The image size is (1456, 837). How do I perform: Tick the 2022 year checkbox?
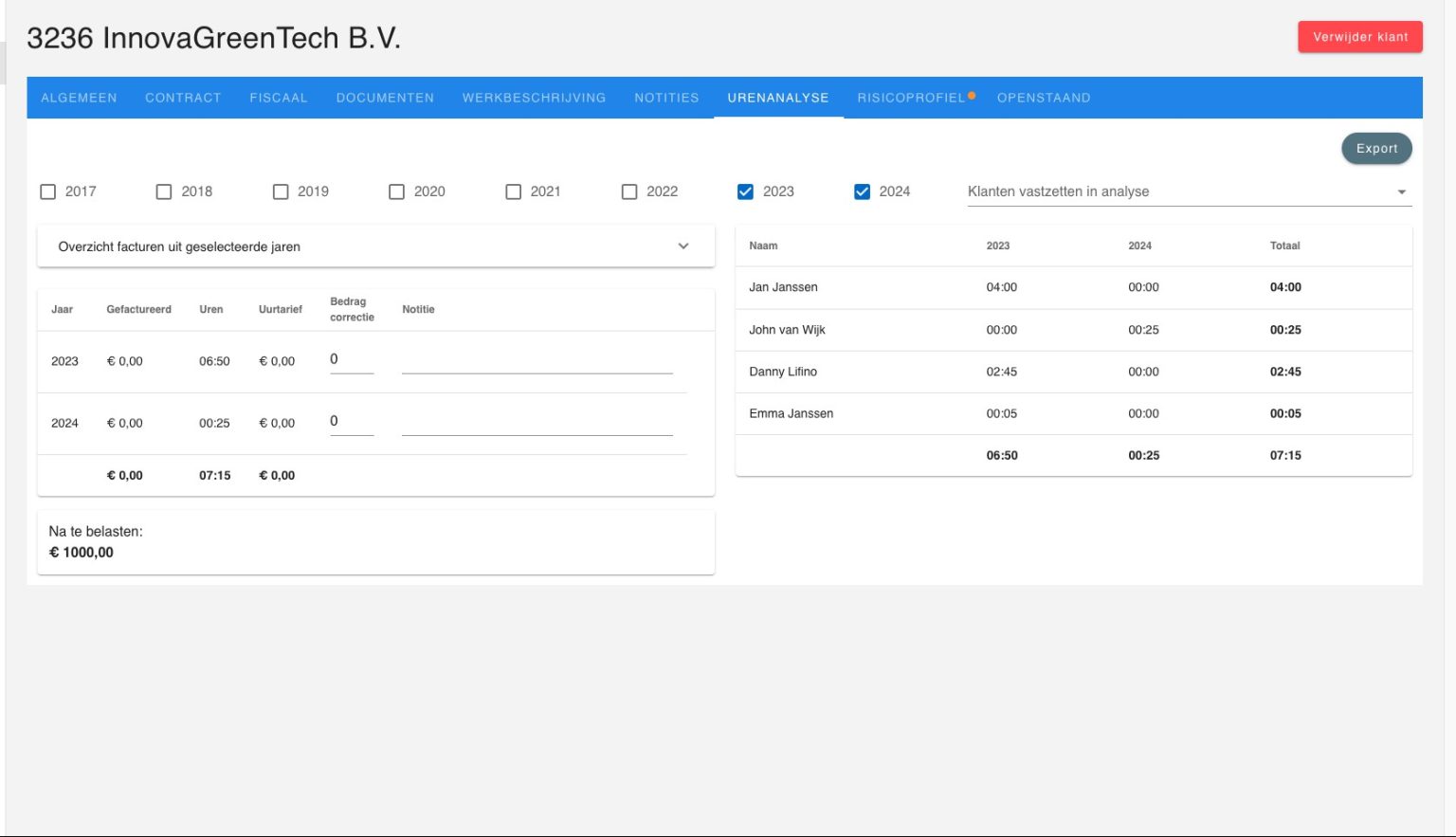tap(629, 191)
